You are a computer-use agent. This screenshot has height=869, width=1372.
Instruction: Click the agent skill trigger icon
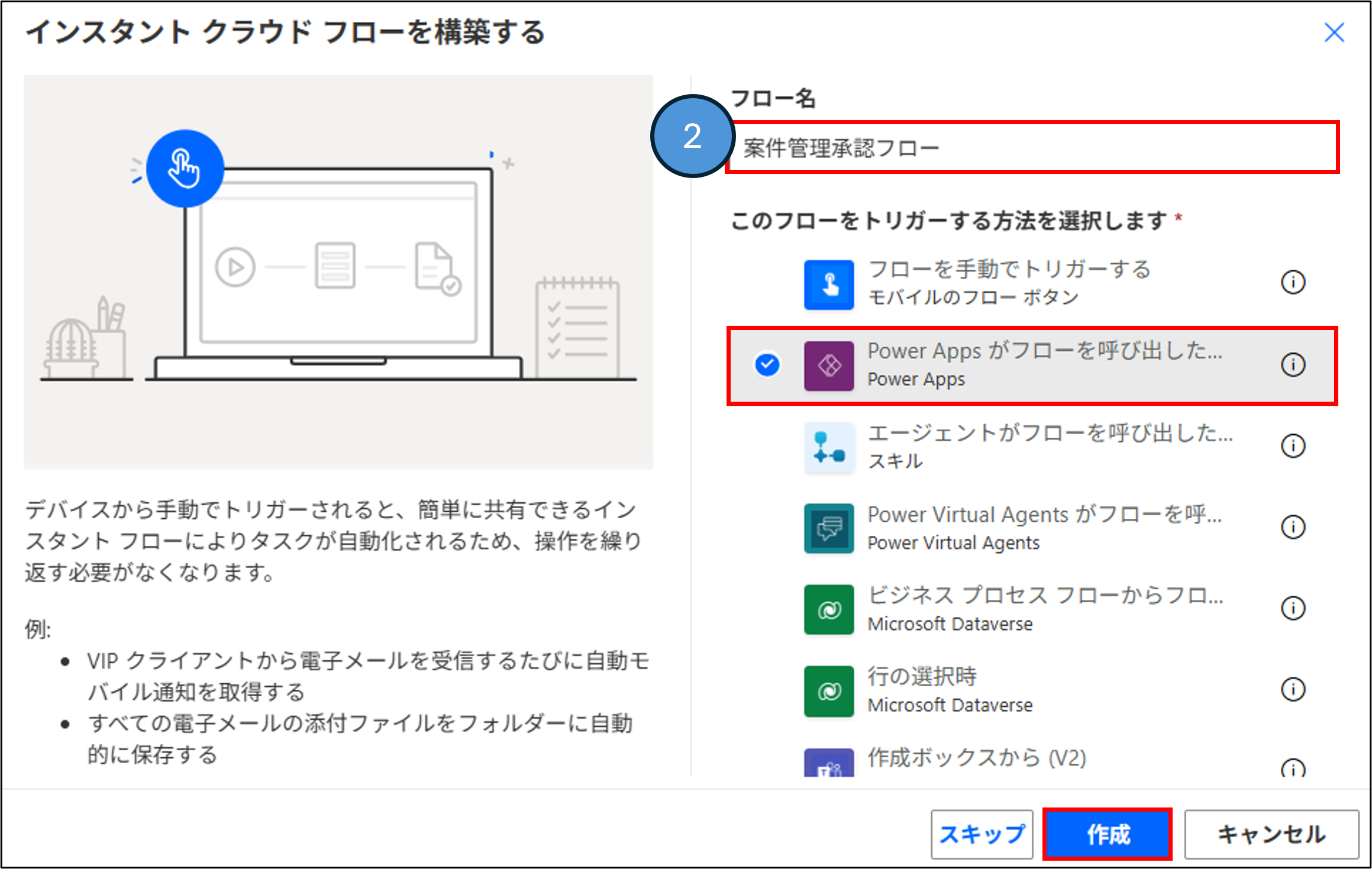(x=828, y=447)
